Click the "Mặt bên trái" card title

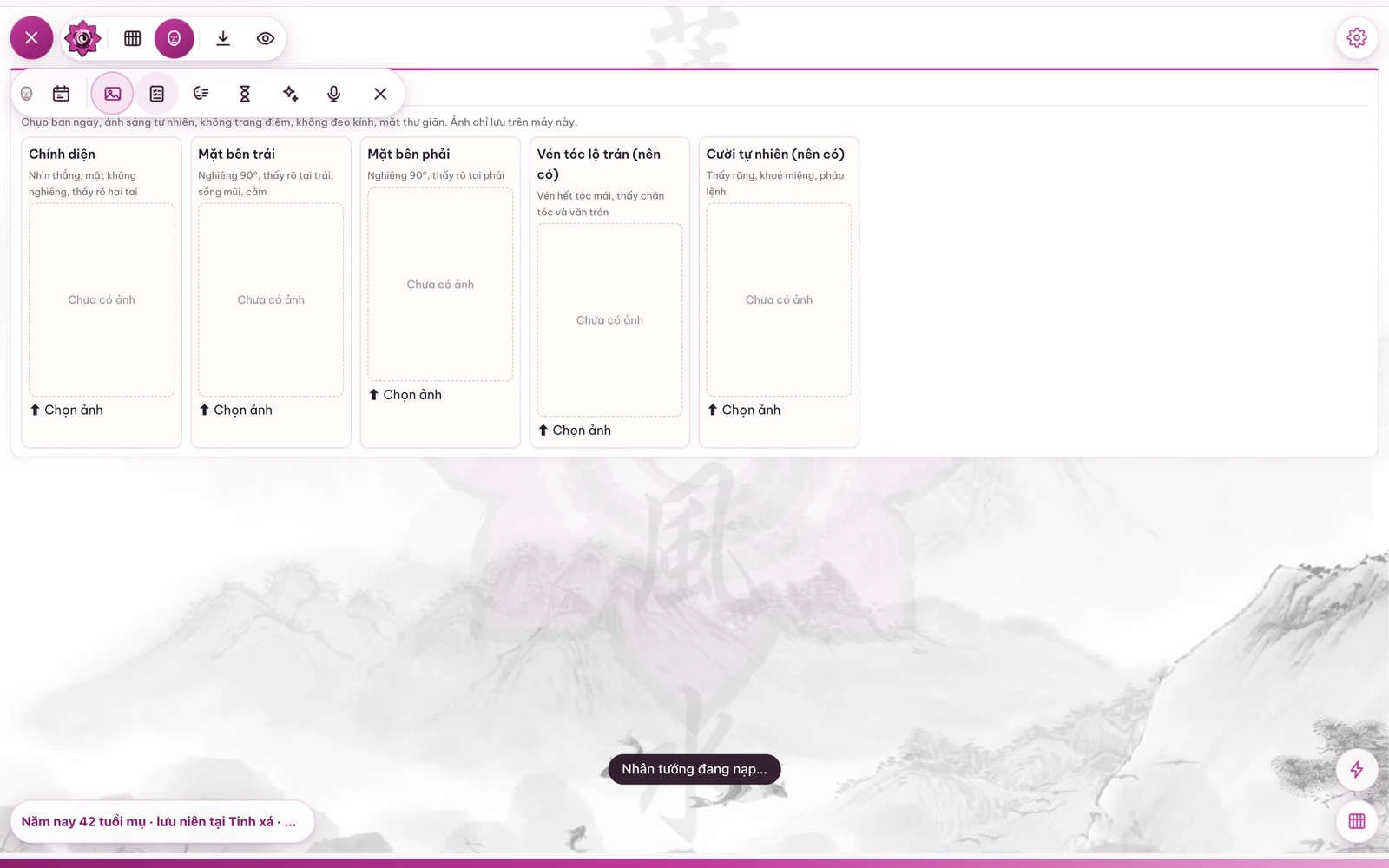click(x=236, y=155)
